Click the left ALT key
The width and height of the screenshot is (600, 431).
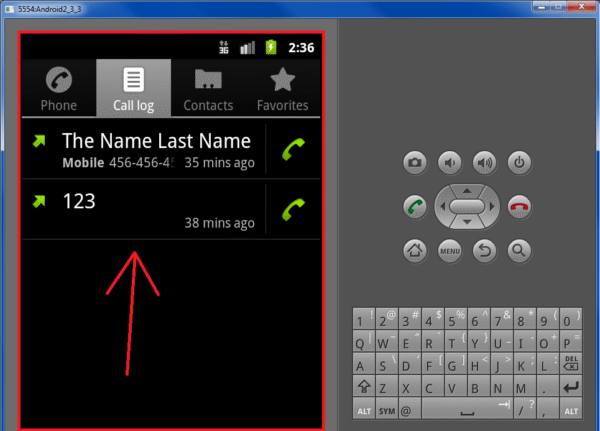(364, 408)
